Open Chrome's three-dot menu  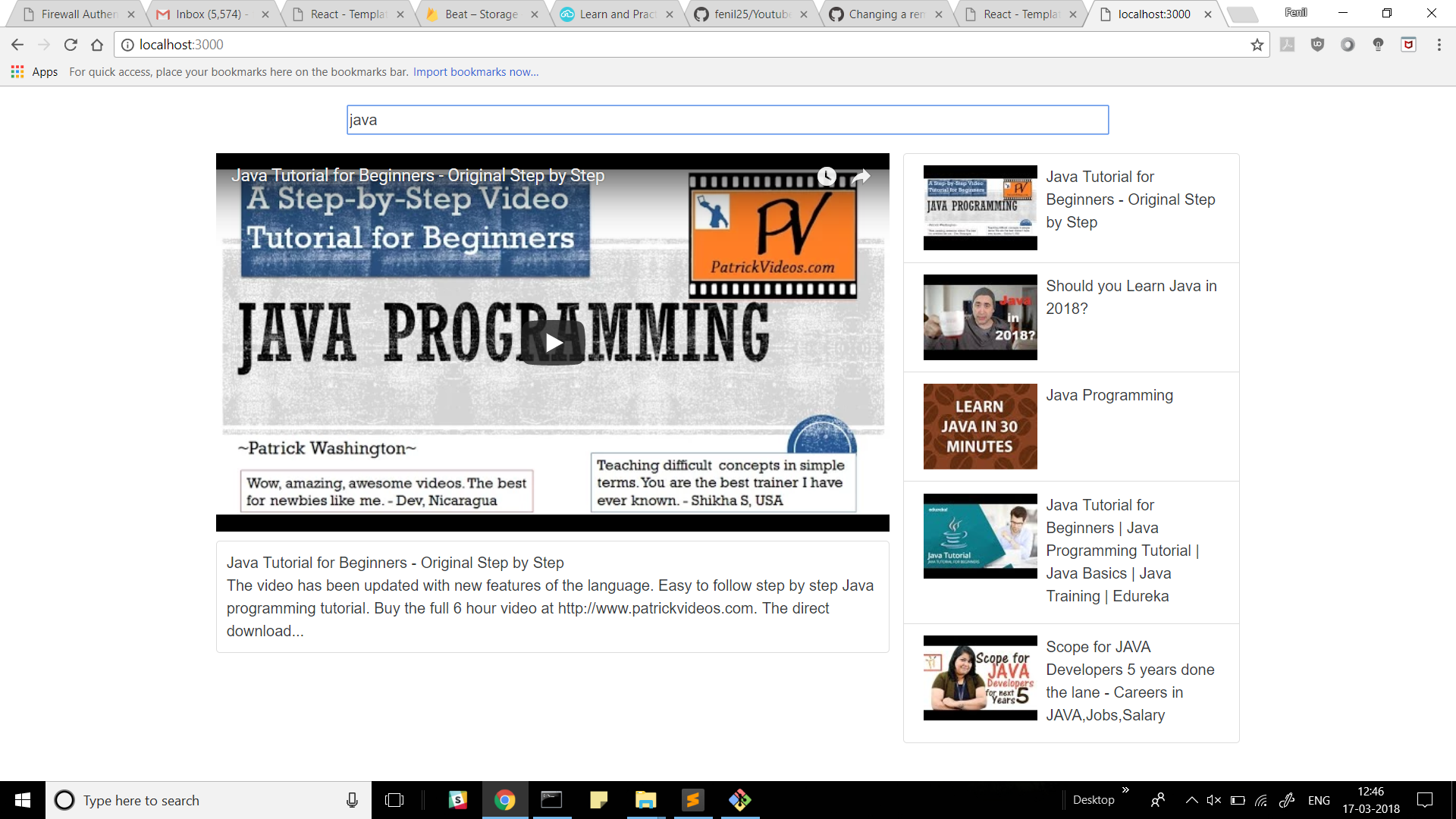coord(1439,45)
